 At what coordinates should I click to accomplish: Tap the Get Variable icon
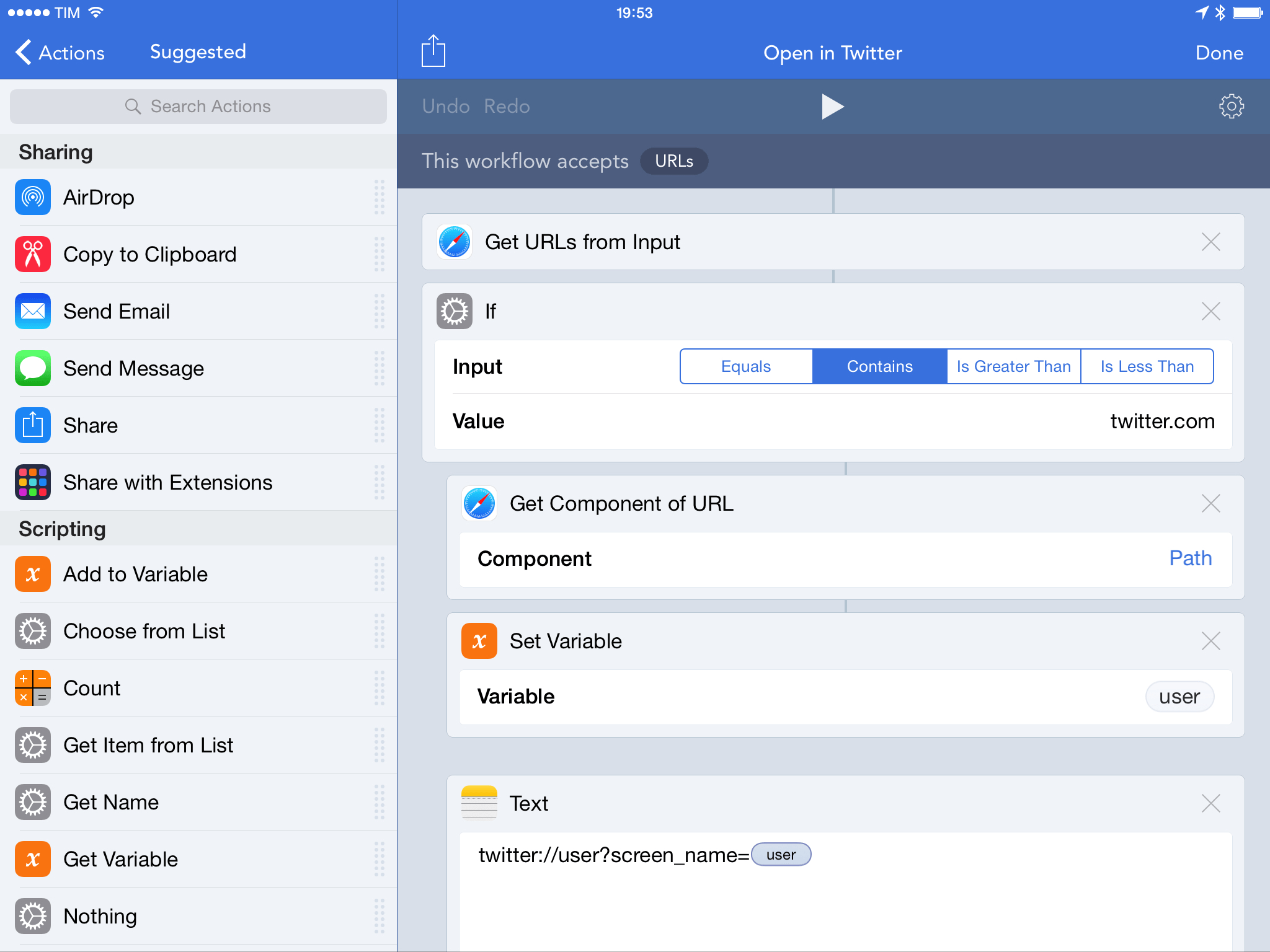click(33, 859)
